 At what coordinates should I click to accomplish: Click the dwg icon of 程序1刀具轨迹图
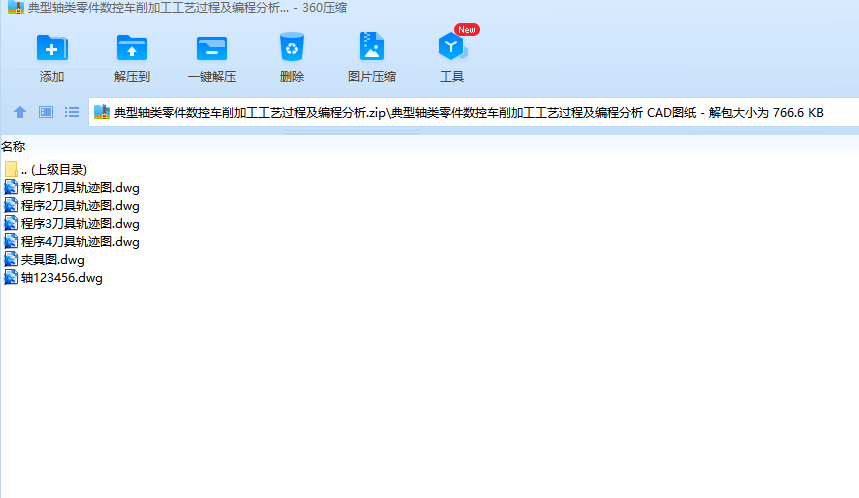coord(11,187)
